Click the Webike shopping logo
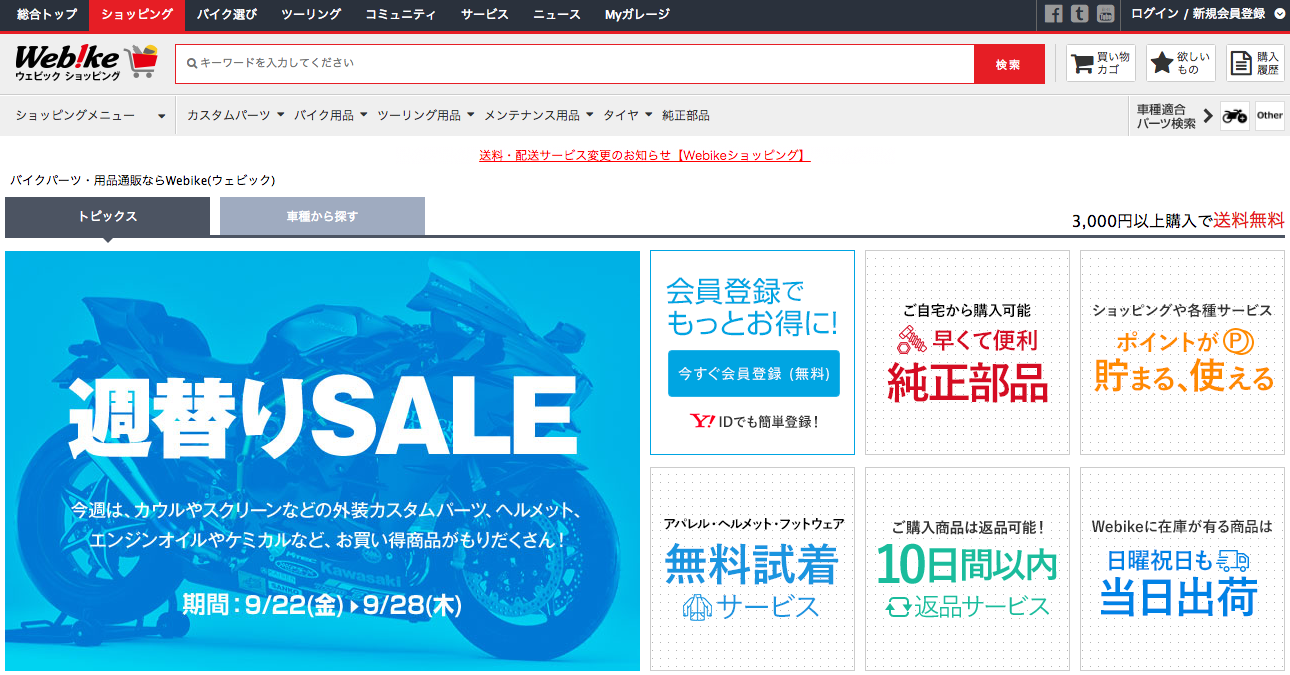 pyautogui.click(x=87, y=63)
